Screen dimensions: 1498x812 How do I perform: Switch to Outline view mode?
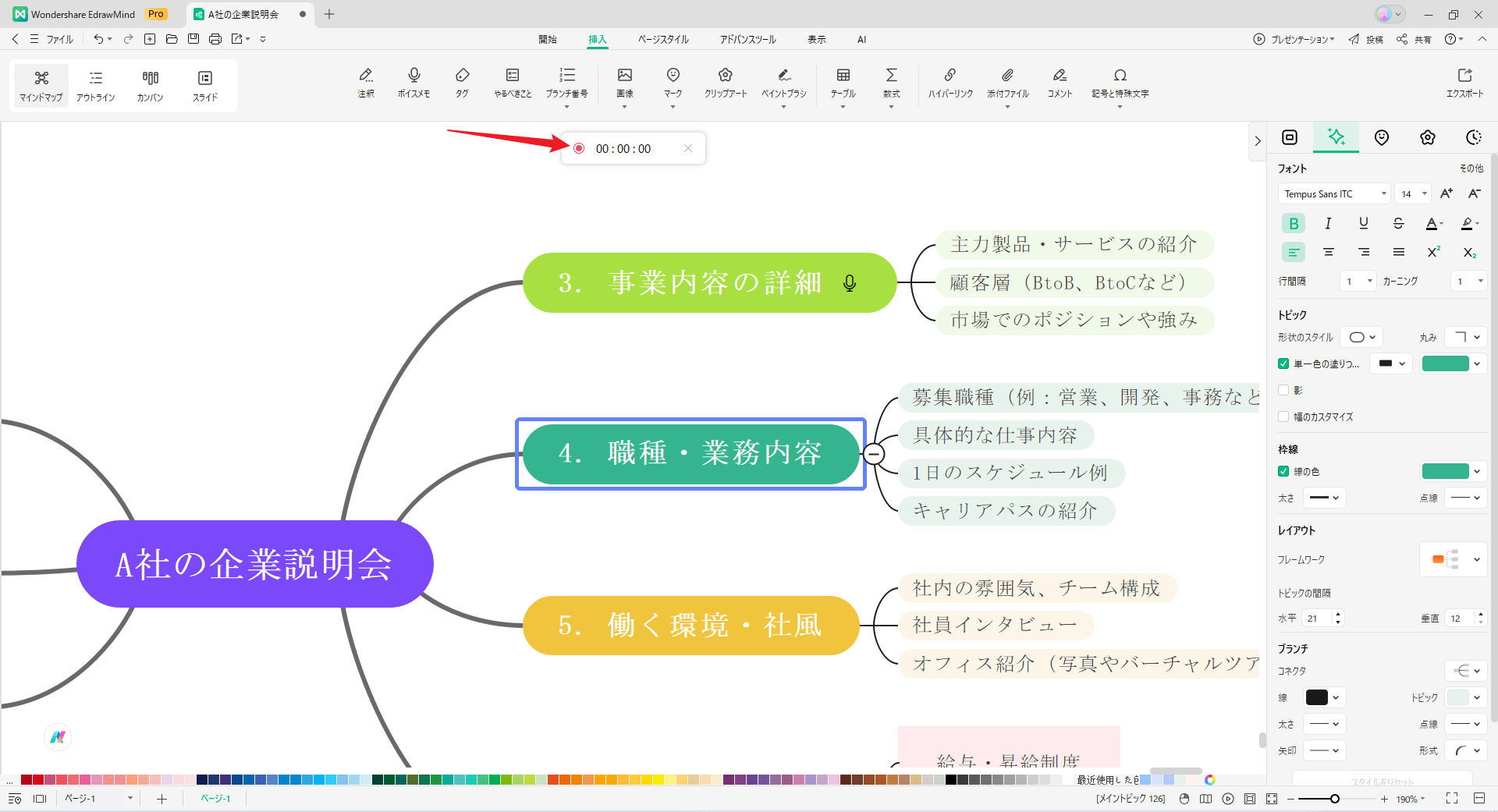(96, 86)
